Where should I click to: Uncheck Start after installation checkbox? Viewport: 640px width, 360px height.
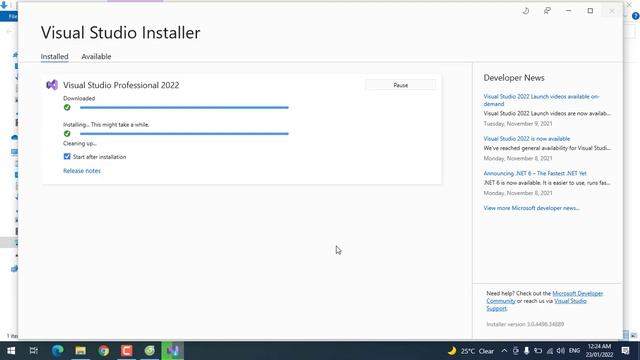tap(67, 157)
